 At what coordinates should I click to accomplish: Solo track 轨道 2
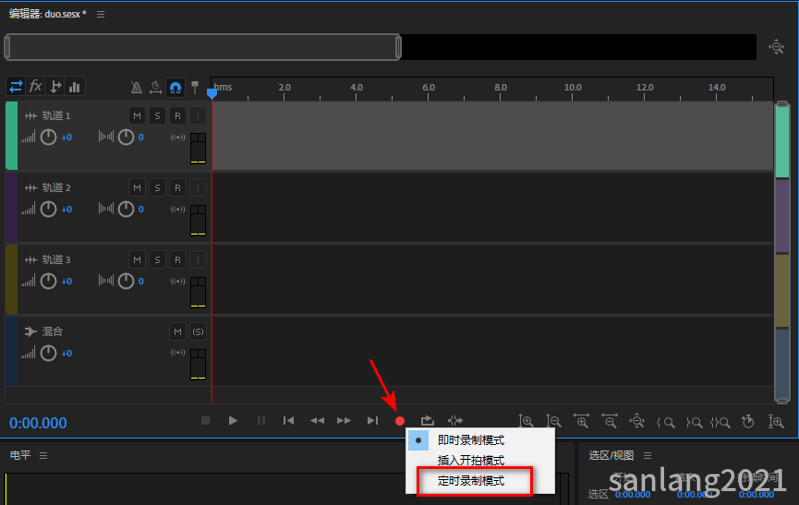[157, 188]
